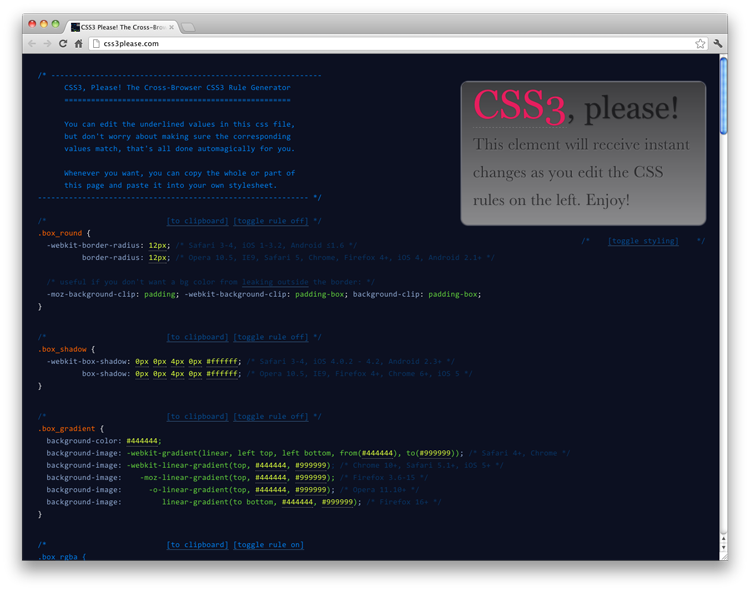Edit -moz-linear-gradient #999999 value
750x591 pixels.
coord(311,478)
